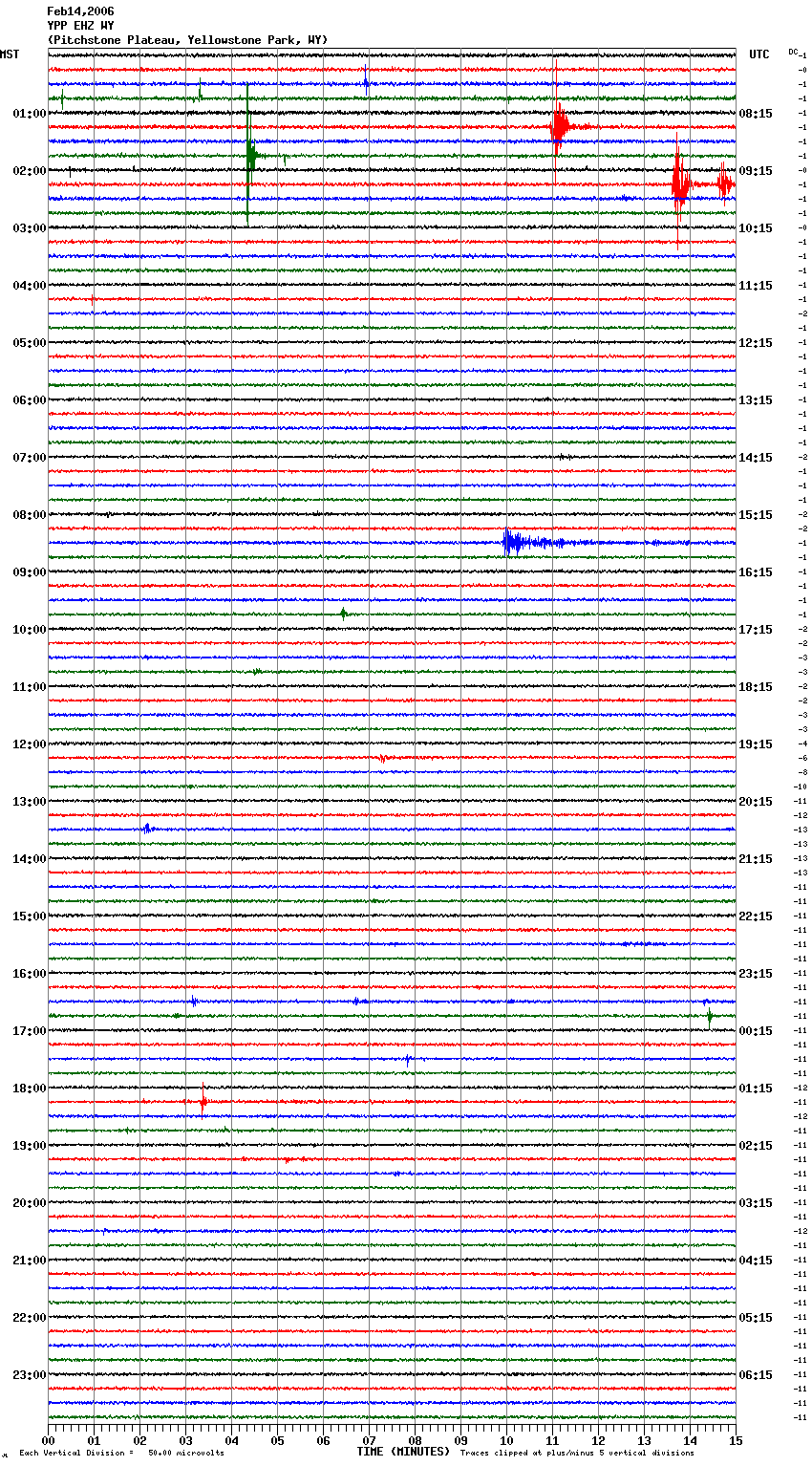Click the 08:15 UTC time label
The image size is (812, 1466).
pos(756,114)
